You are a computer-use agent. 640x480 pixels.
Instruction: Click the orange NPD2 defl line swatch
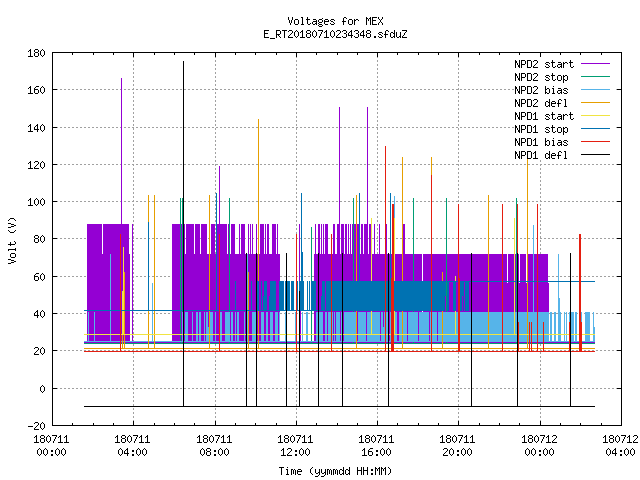coord(595,102)
